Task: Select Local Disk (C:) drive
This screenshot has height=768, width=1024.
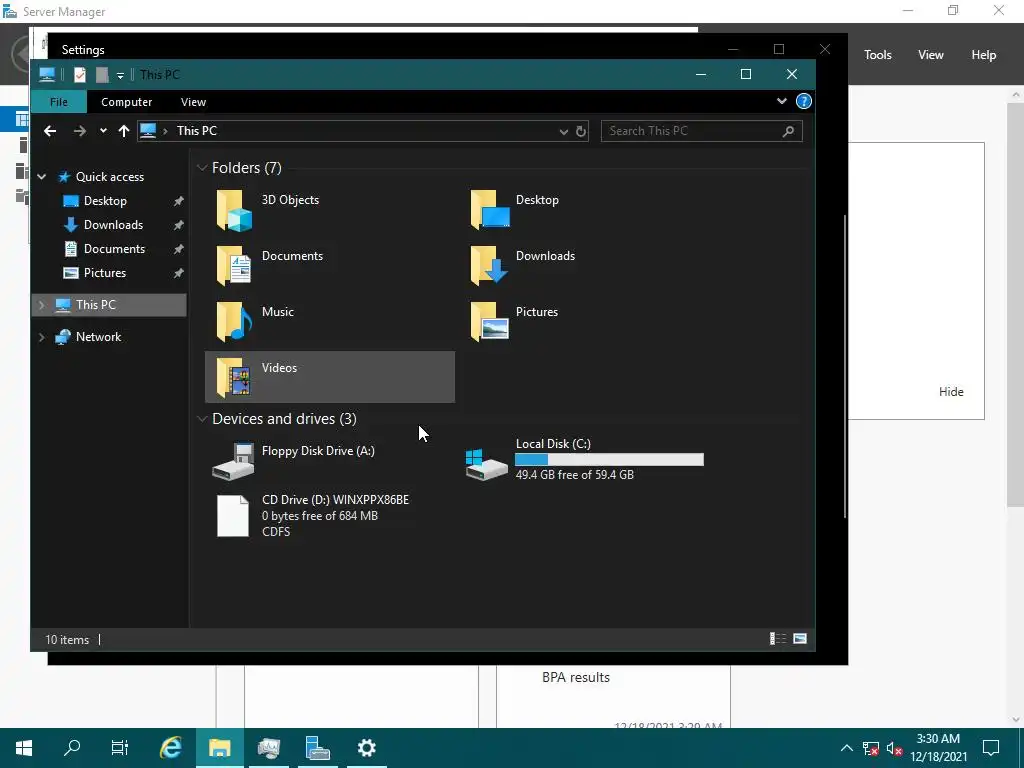Action: (x=584, y=460)
